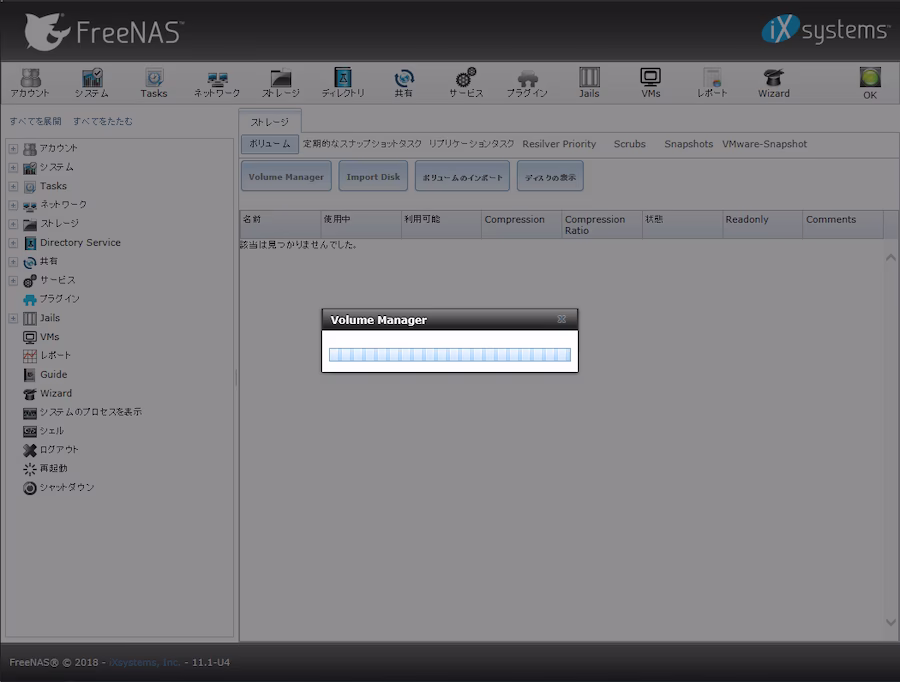The image size is (900, 682).
Task: Open the Snapshots tab
Action: 688,144
